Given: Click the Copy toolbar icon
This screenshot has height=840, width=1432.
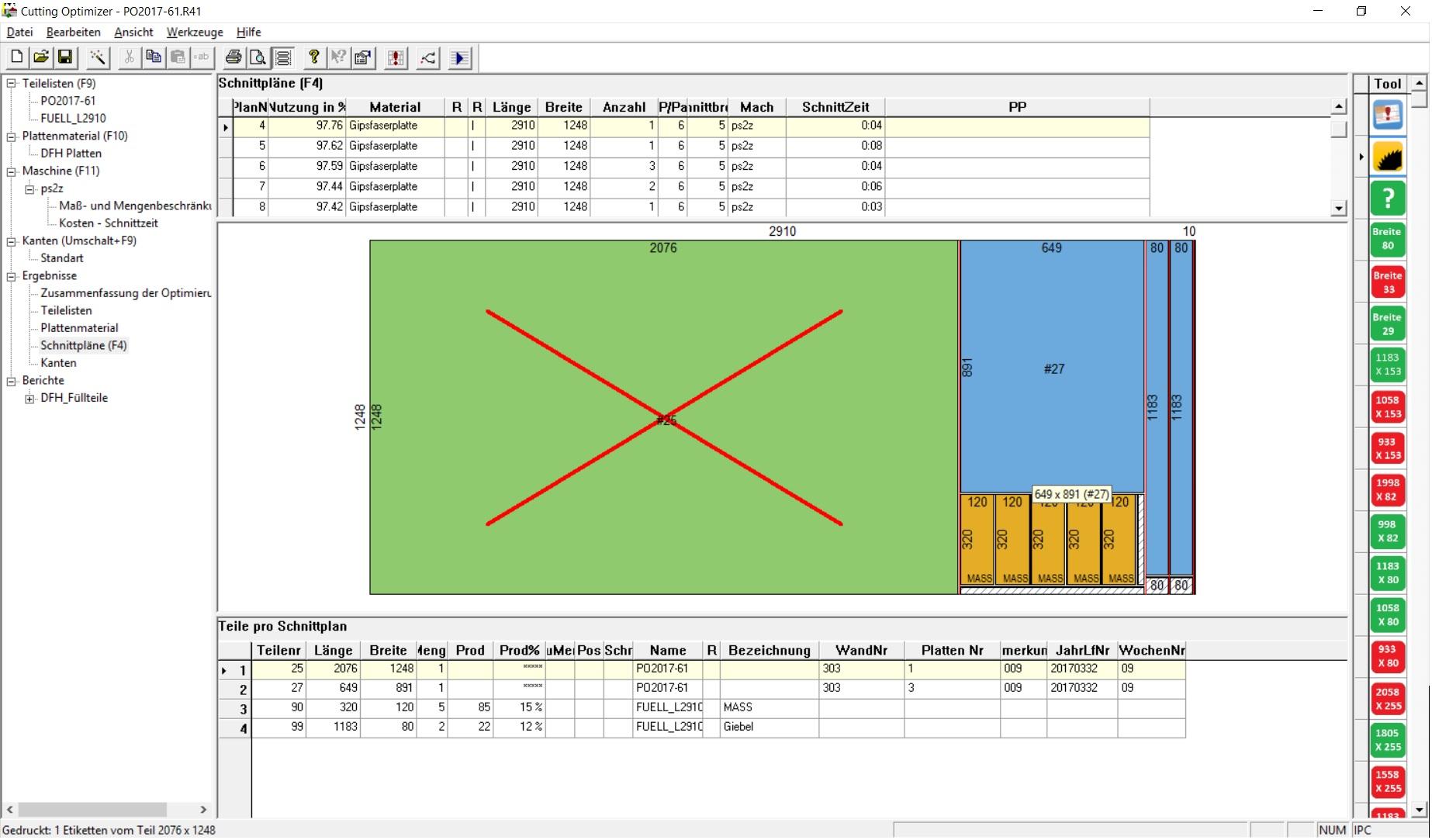Looking at the screenshot, I should (154, 57).
